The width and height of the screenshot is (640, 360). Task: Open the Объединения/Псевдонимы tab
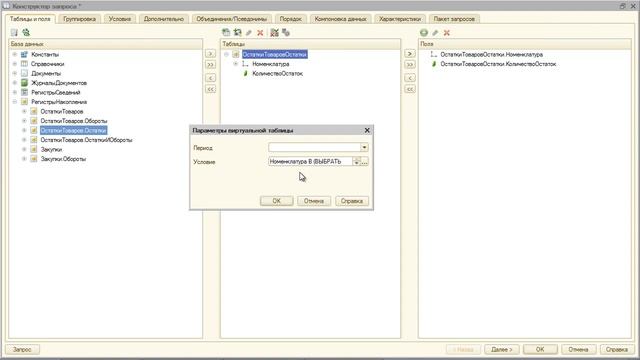(231, 19)
